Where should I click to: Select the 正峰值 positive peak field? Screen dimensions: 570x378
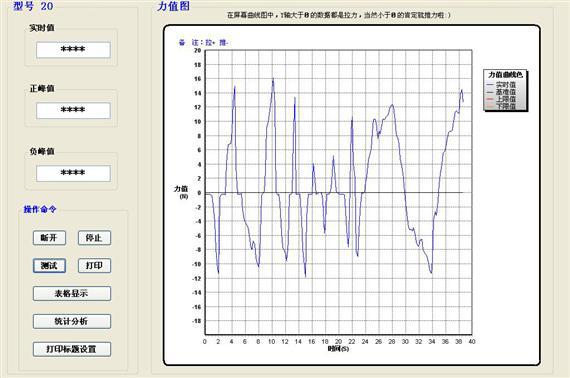click(73, 110)
